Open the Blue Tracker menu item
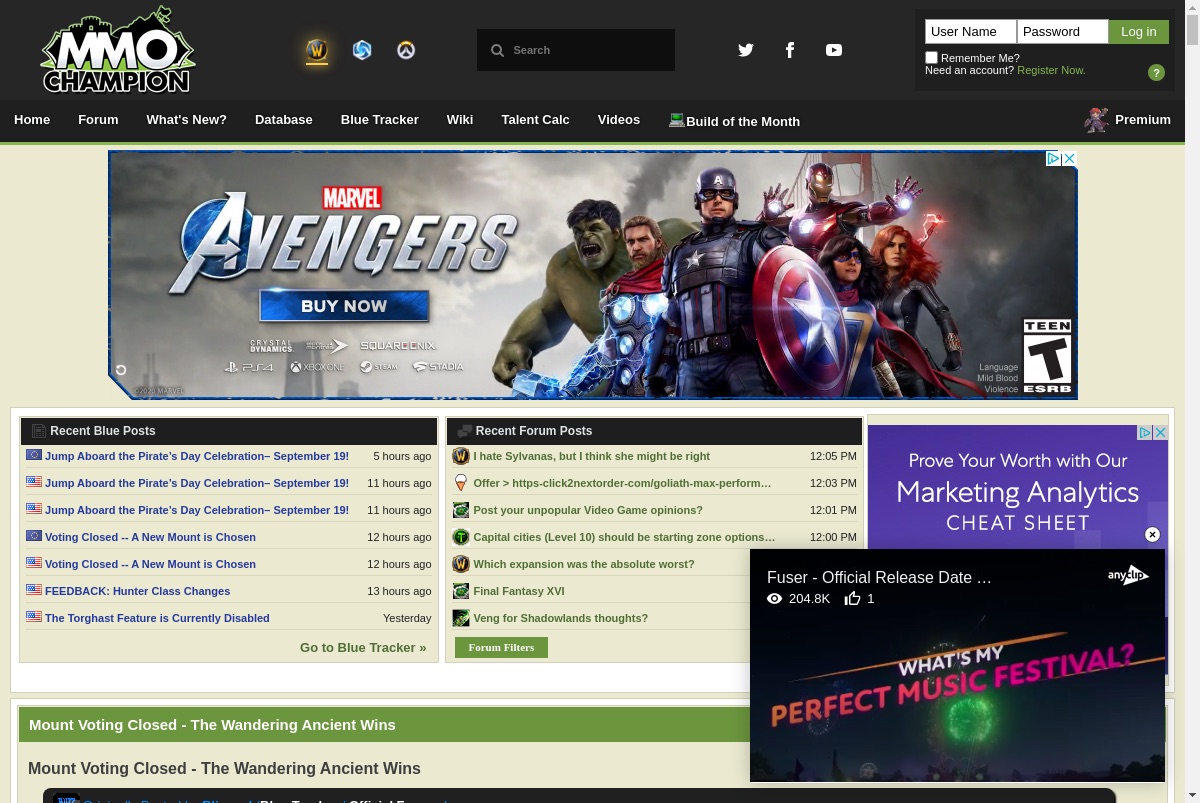Viewport: 1200px width, 803px height. coord(380,120)
